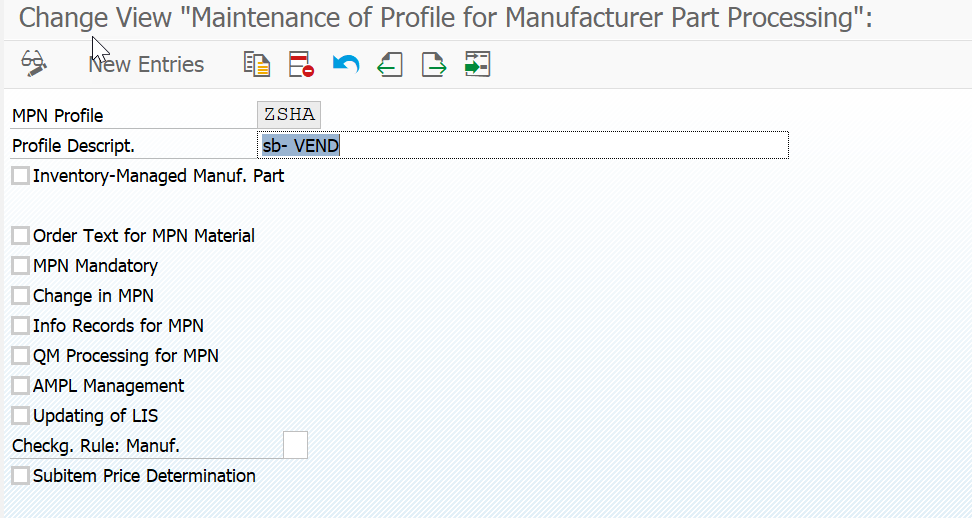
Task: Tick Order Text for MPN Material
Action: tap(20, 236)
